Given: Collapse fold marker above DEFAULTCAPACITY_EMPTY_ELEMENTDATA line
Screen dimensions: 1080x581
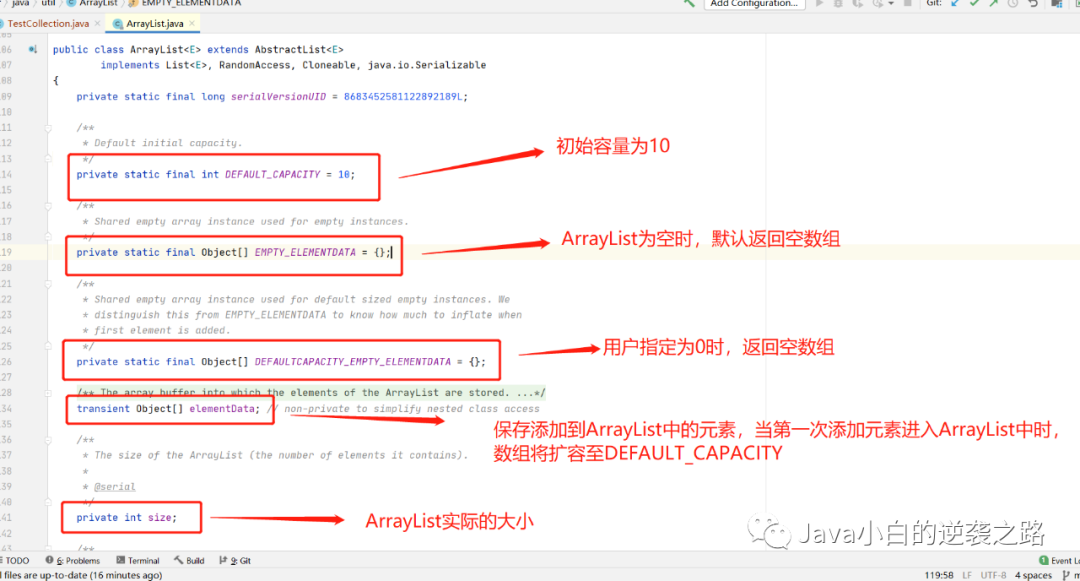Looking at the screenshot, I should (x=48, y=346).
